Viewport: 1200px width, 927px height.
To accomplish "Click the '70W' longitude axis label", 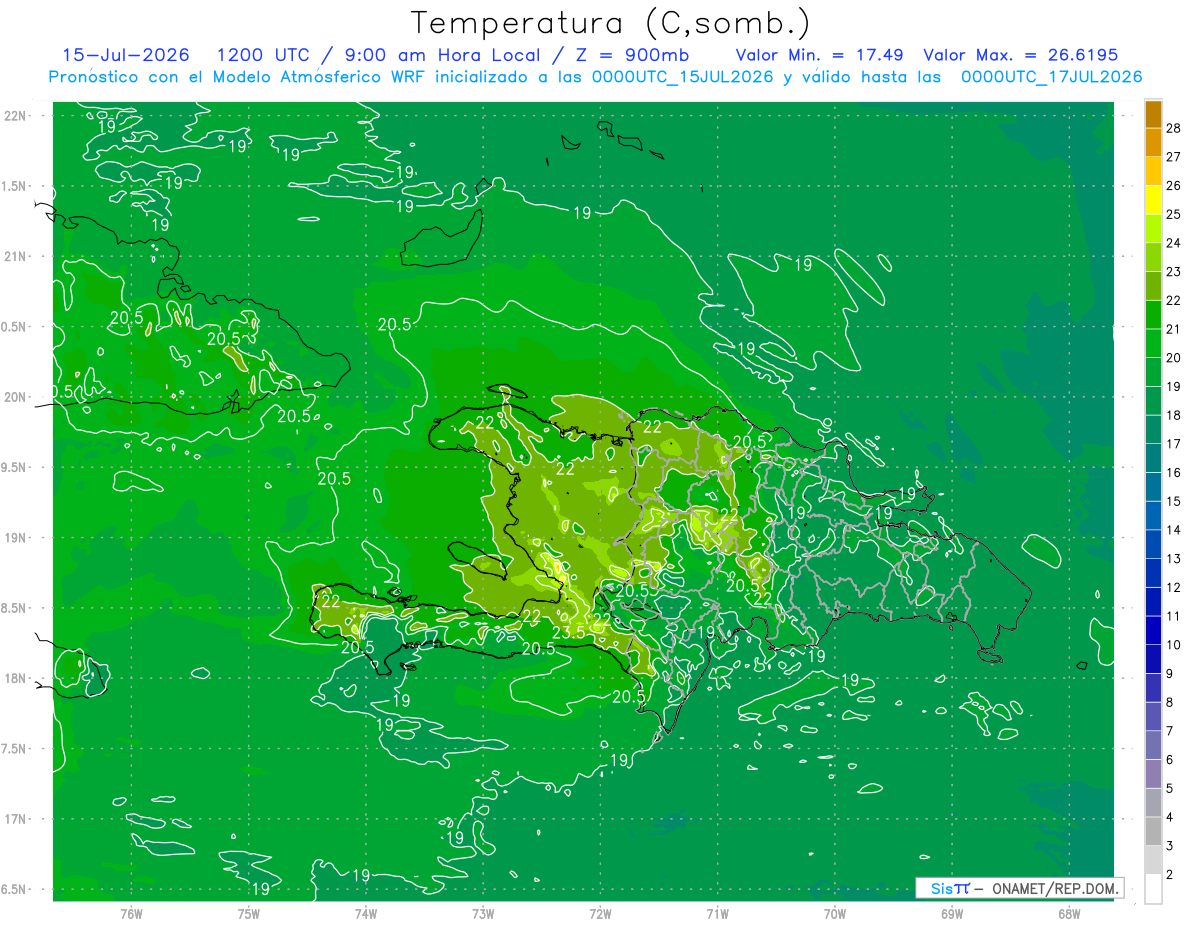I will 835,913.
